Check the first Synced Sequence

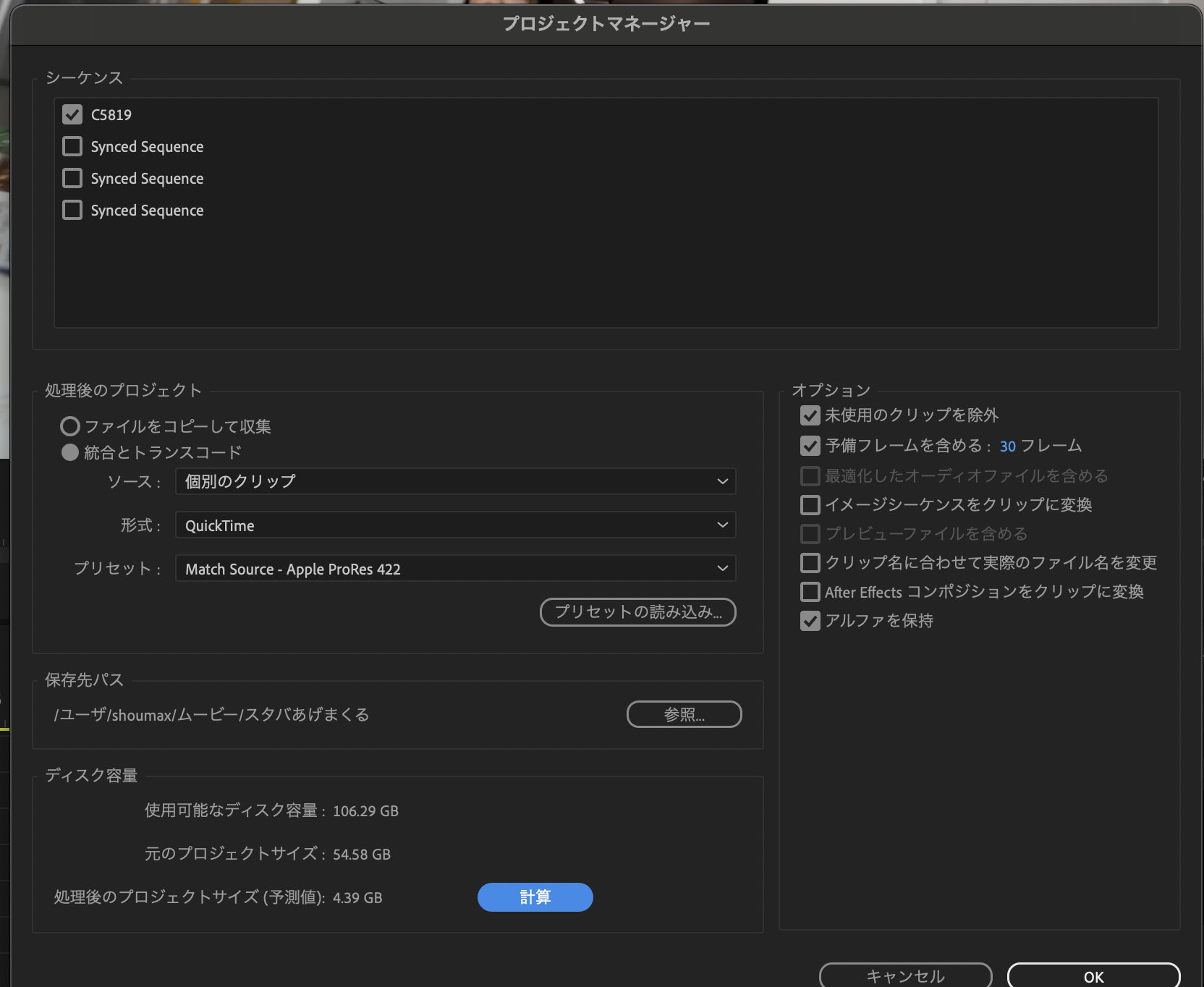click(72, 145)
